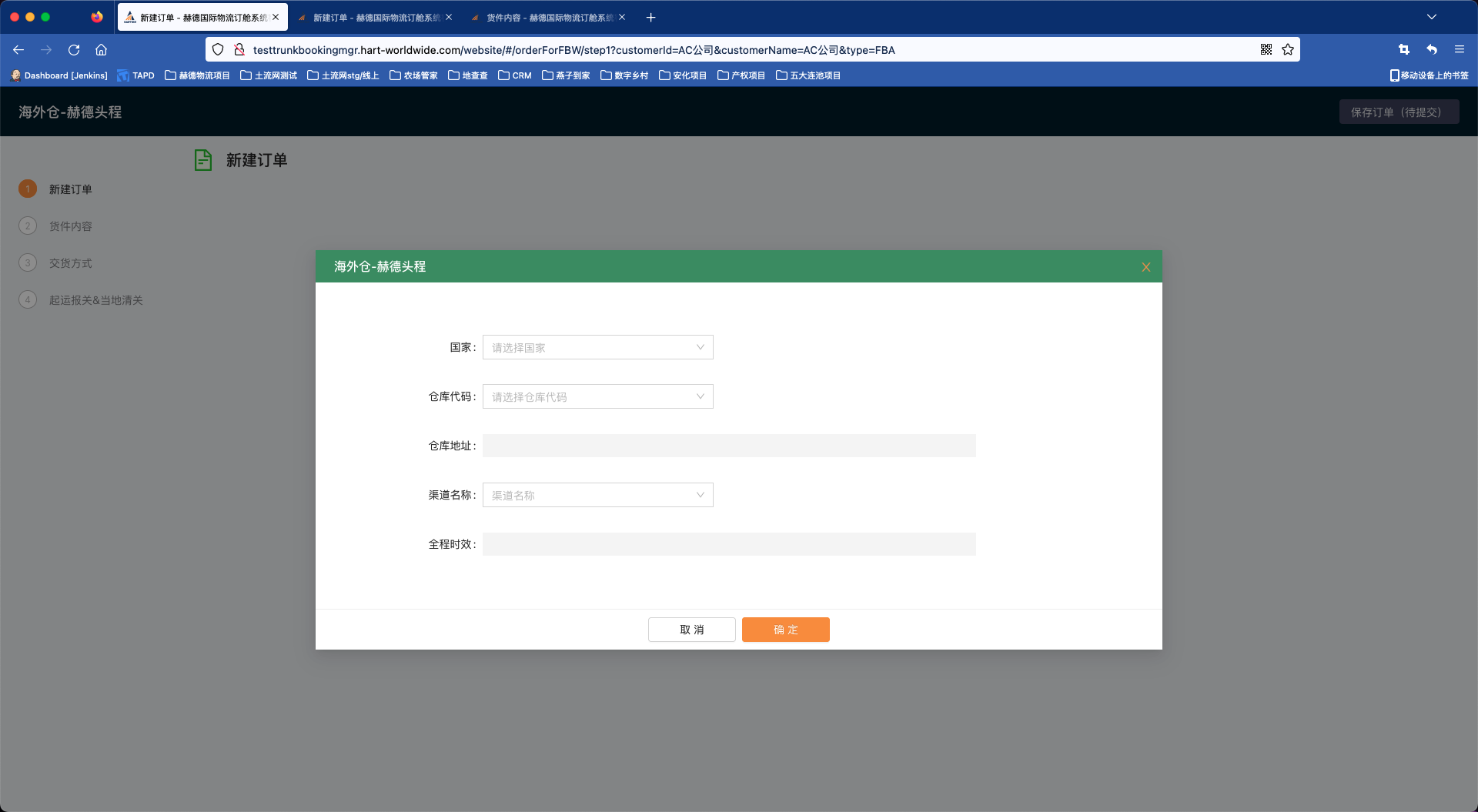The image size is (1478, 812).
Task: Open the QR code icon in address bar
Action: click(1266, 50)
